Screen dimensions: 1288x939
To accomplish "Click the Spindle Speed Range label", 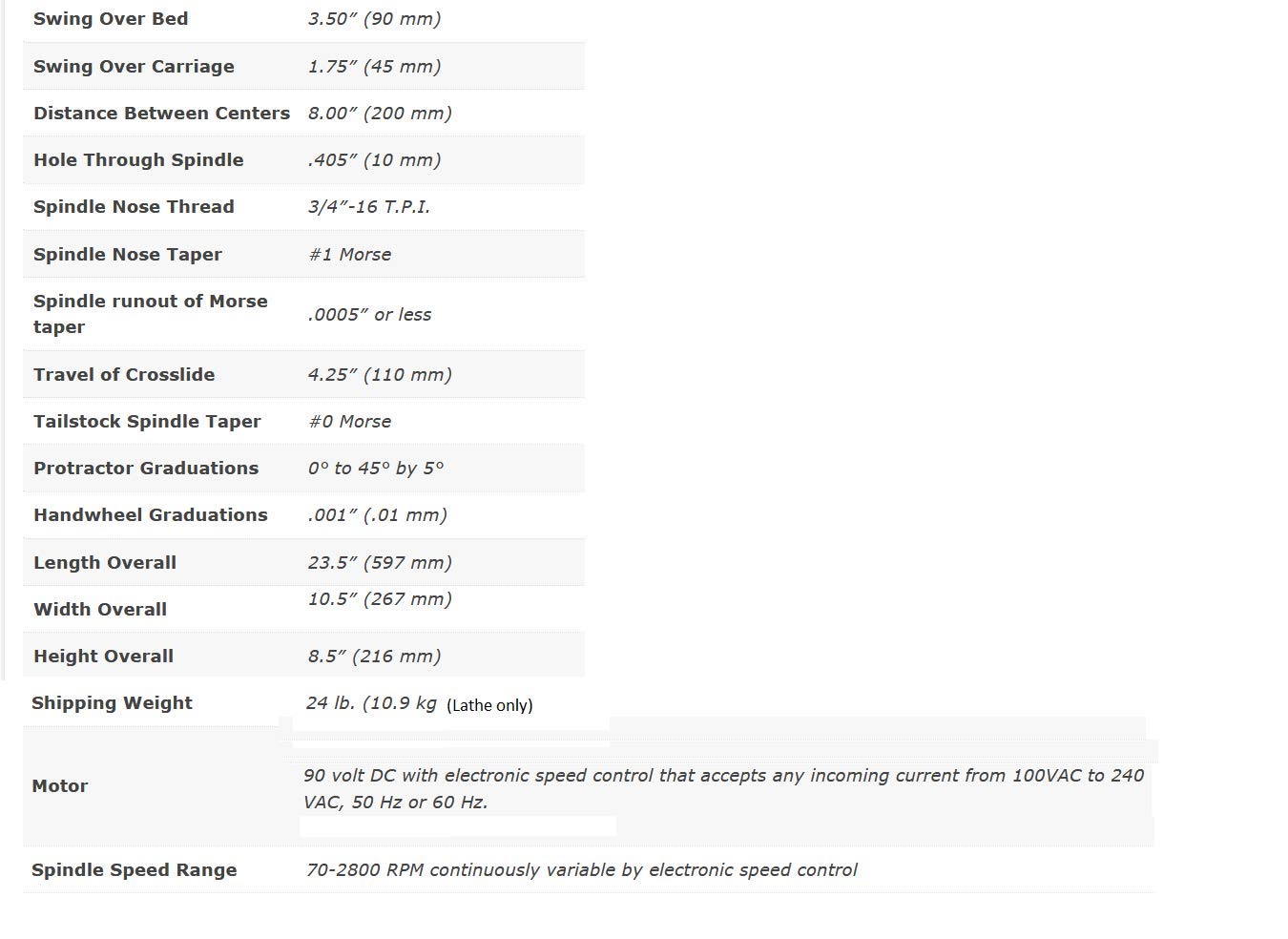I will coord(135,870).
